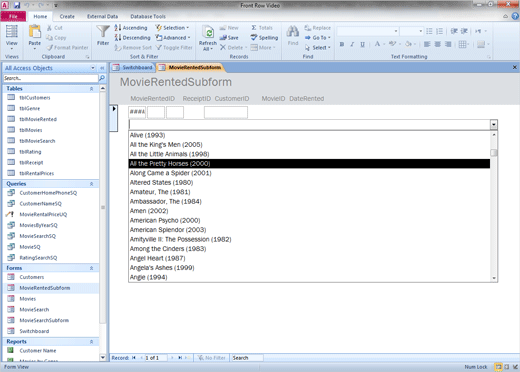Open the Go To dropdown
The width and height of the screenshot is (520, 372).
pyautogui.click(x=317, y=38)
